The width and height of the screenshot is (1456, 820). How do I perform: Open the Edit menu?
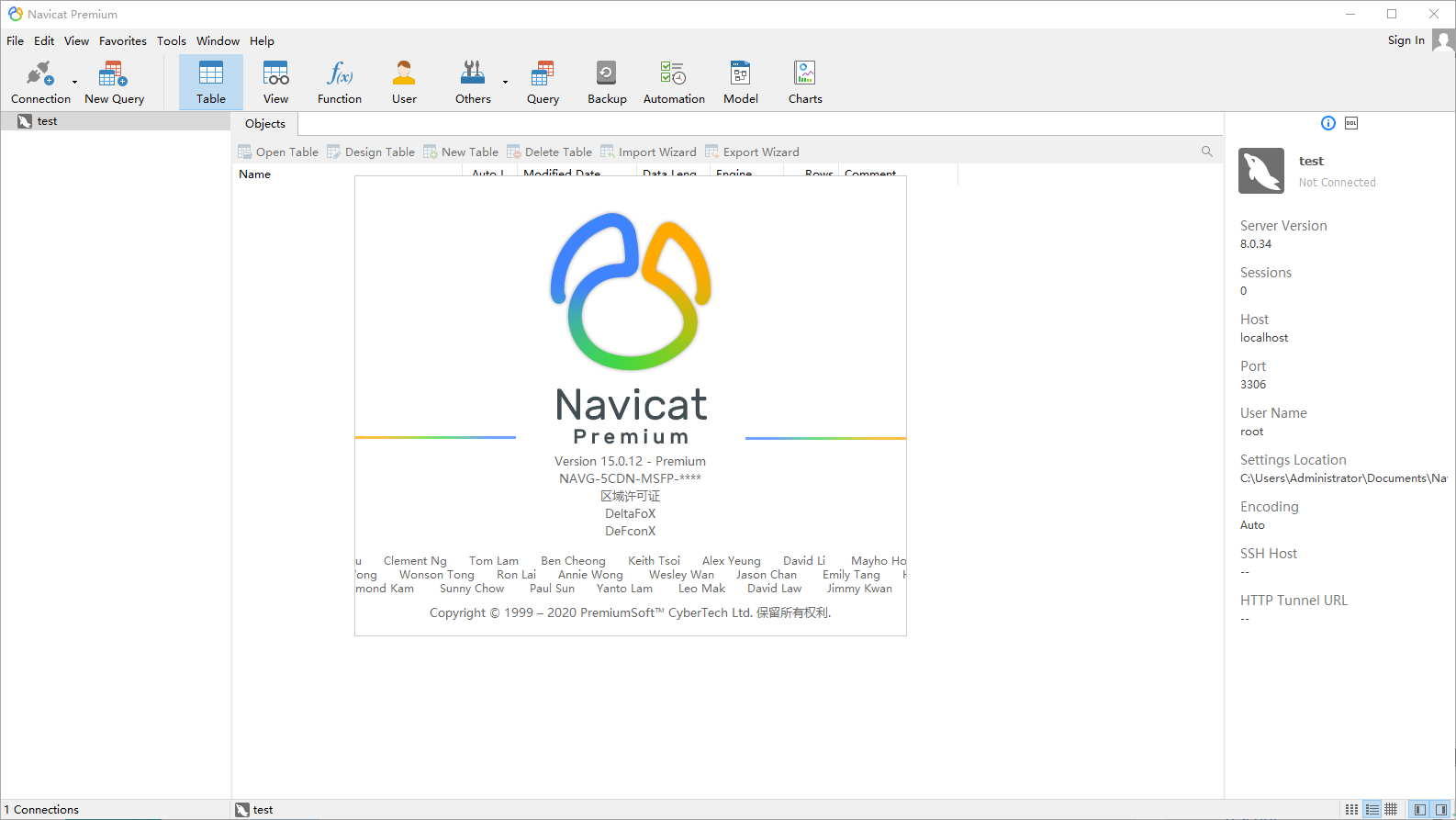point(44,40)
